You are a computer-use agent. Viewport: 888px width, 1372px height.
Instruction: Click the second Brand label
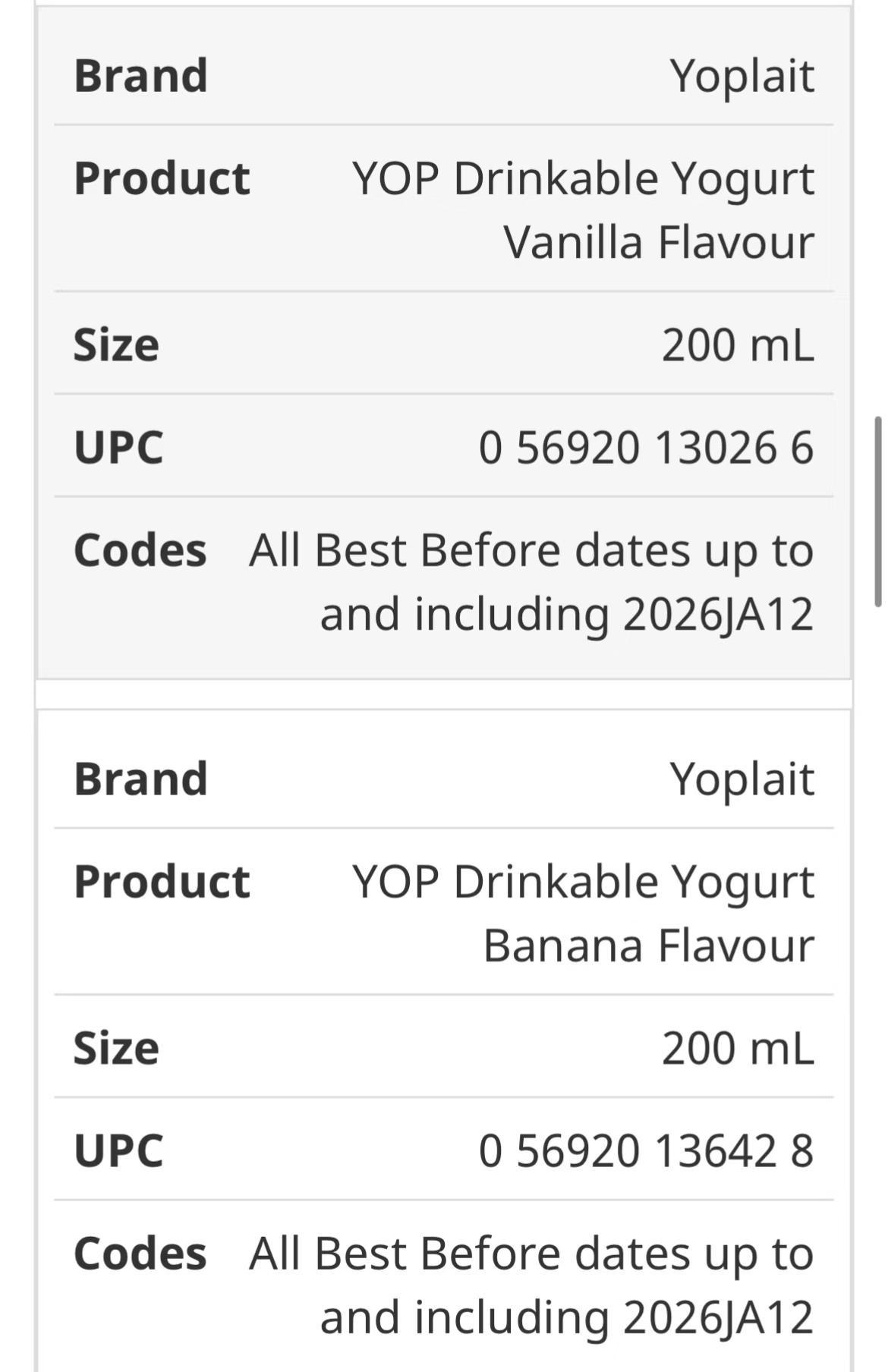point(140,779)
